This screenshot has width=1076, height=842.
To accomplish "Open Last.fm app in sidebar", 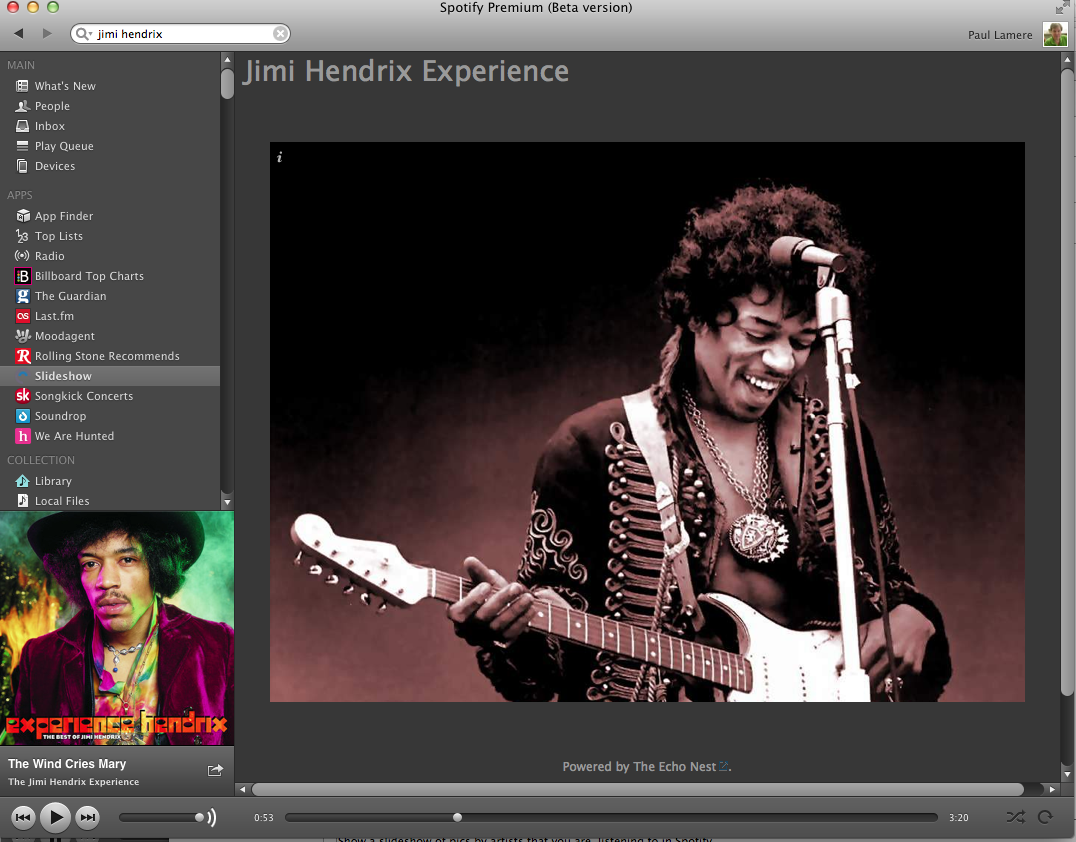I will click(x=54, y=316).
